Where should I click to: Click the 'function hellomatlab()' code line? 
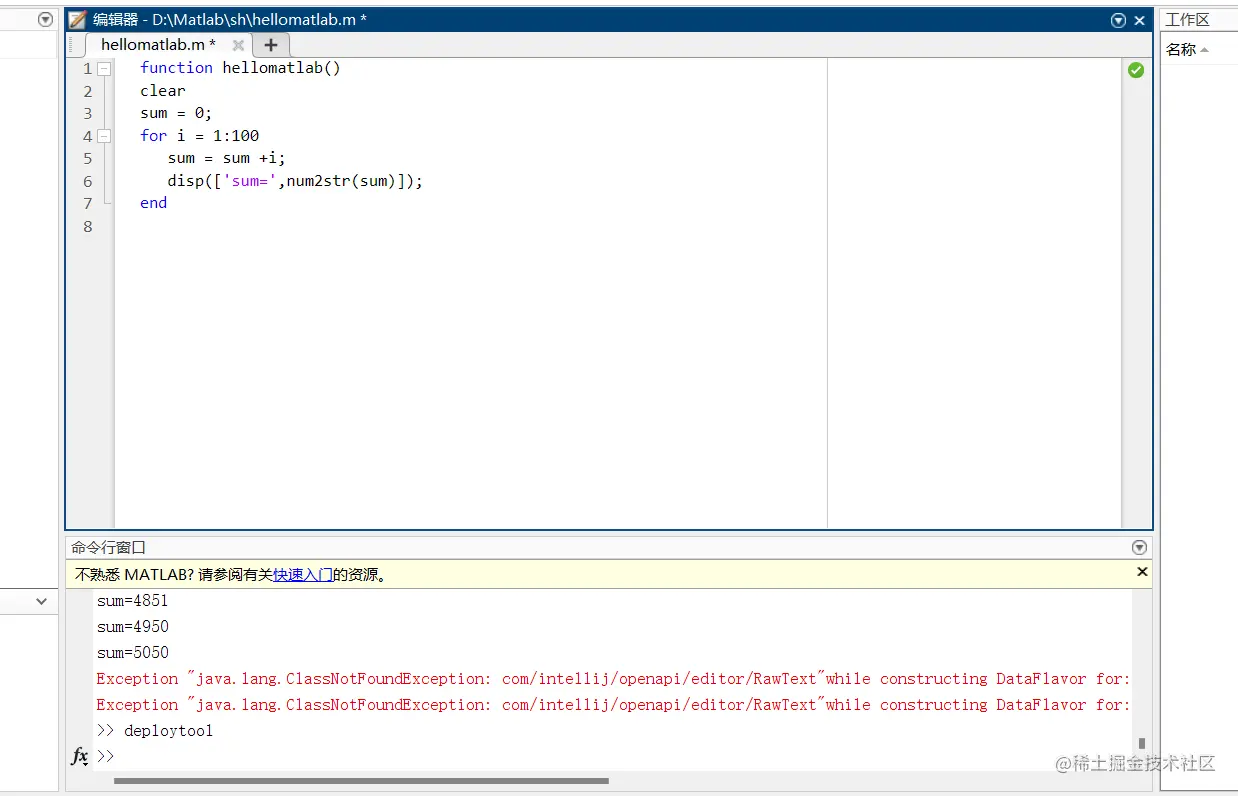(x=240, y=68)
